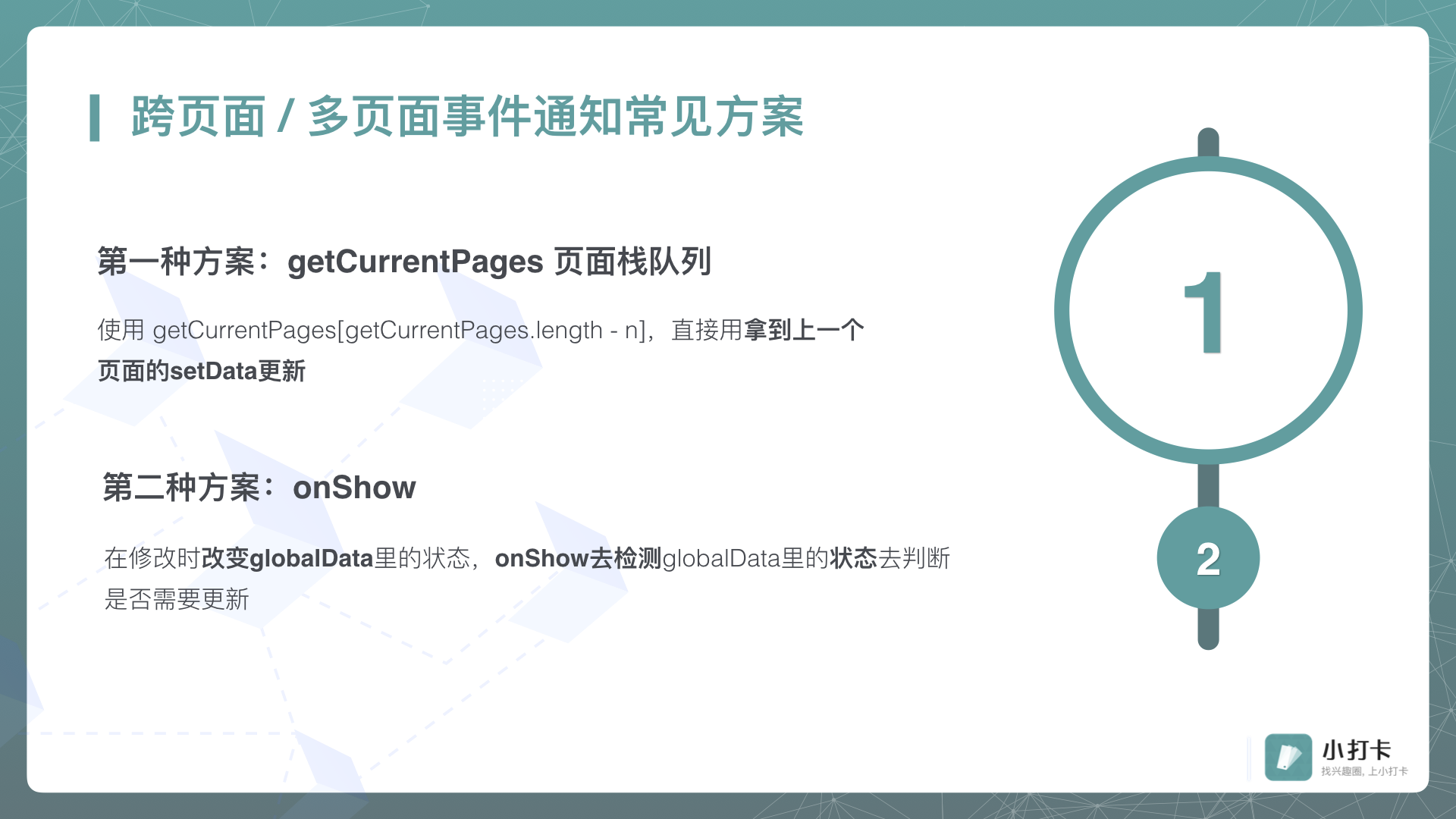Click heading 第一种方案：getCurrentPages 页面栈队列
1456x819 pixels.
point(404,262)
